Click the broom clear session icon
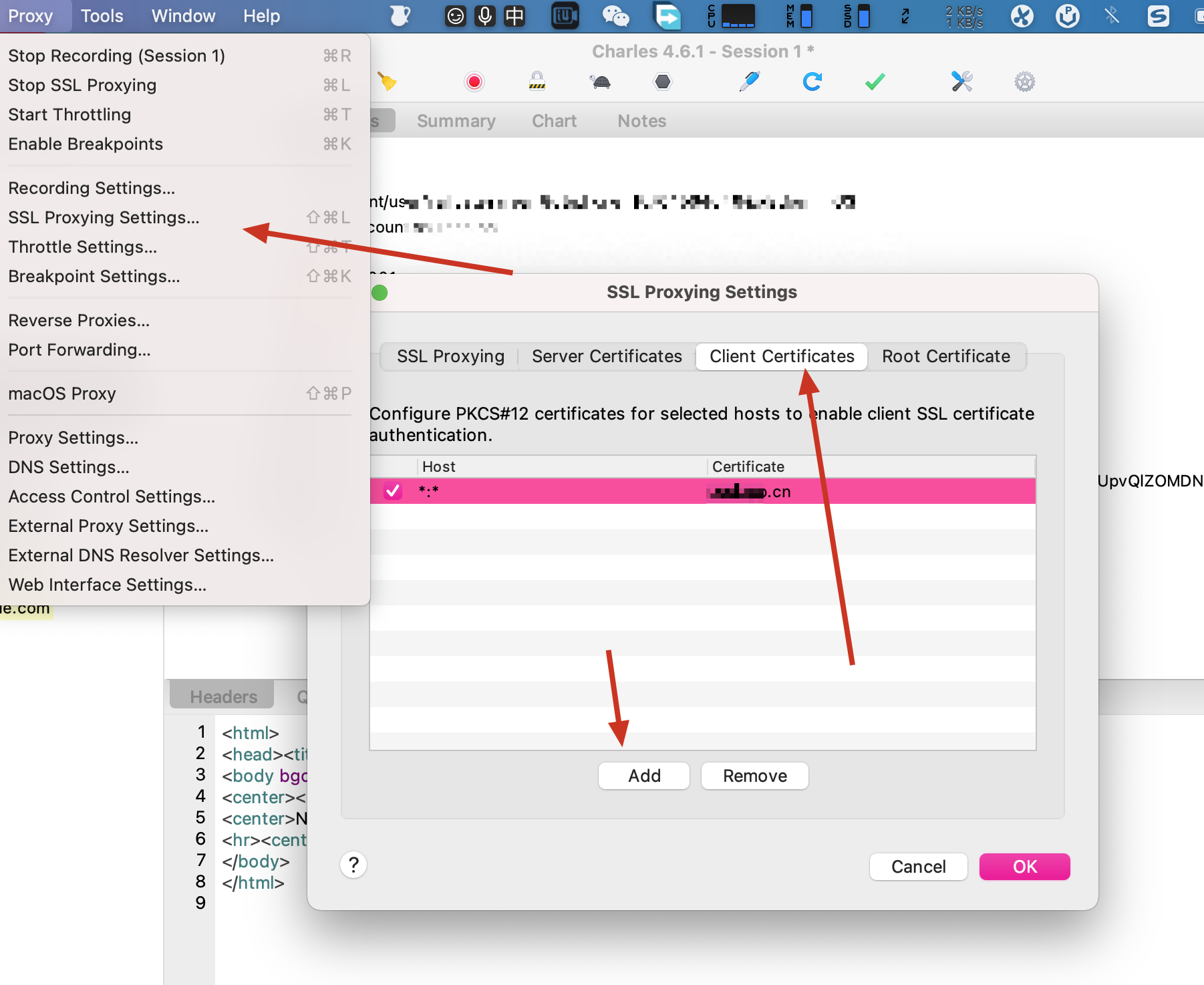 point(387,82)
